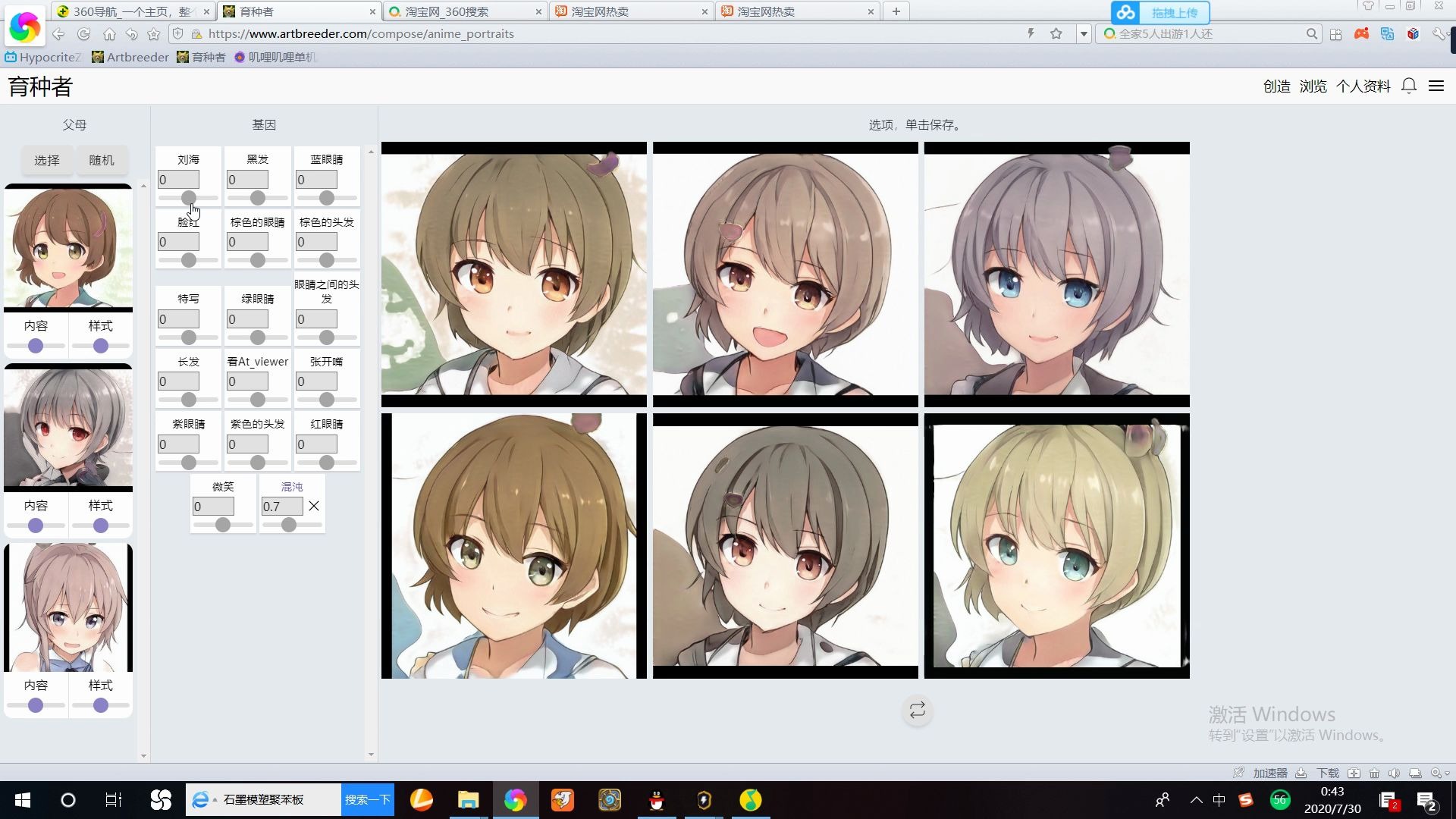Adjust the 刘海 bangs slider
The height and width of the screenshot is (819, 1456).
(189, 198)
